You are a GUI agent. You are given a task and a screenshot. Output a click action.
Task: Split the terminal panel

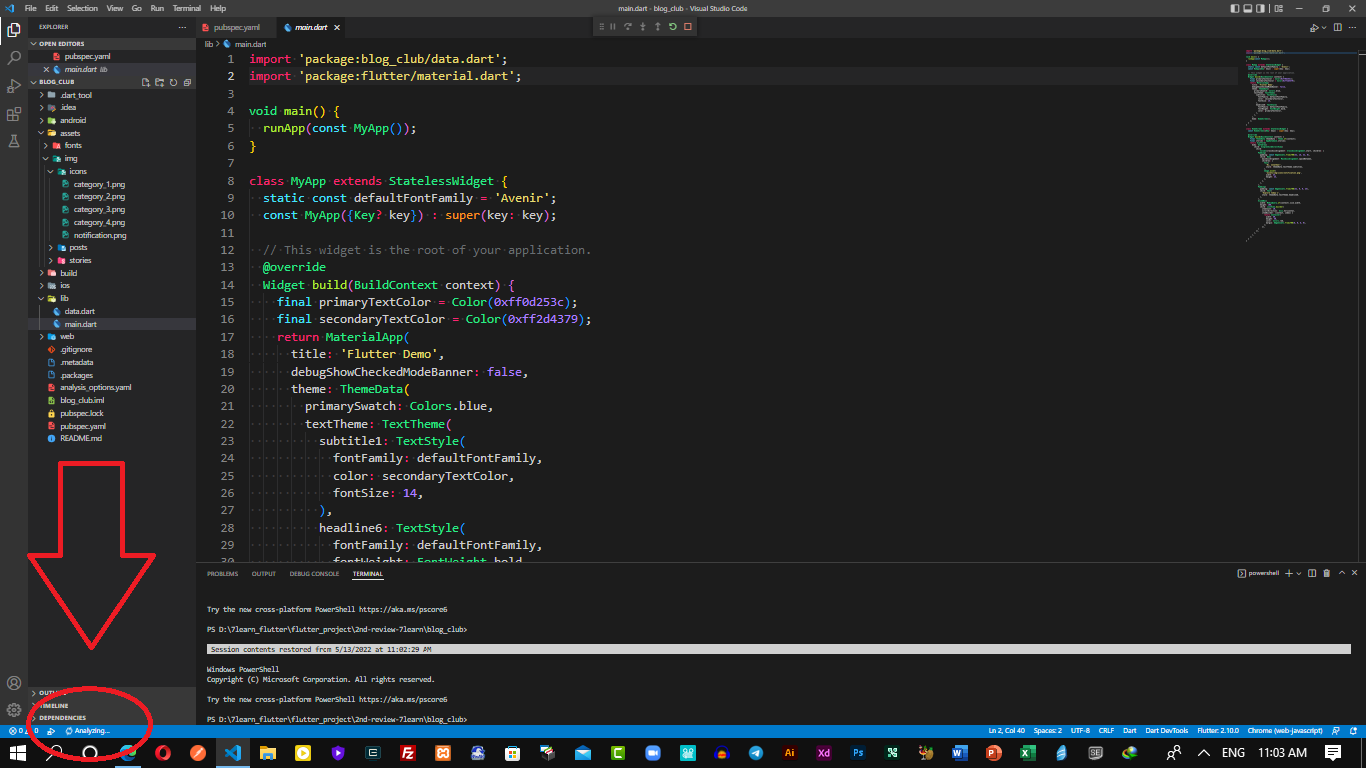click(x=1311, y=573)
